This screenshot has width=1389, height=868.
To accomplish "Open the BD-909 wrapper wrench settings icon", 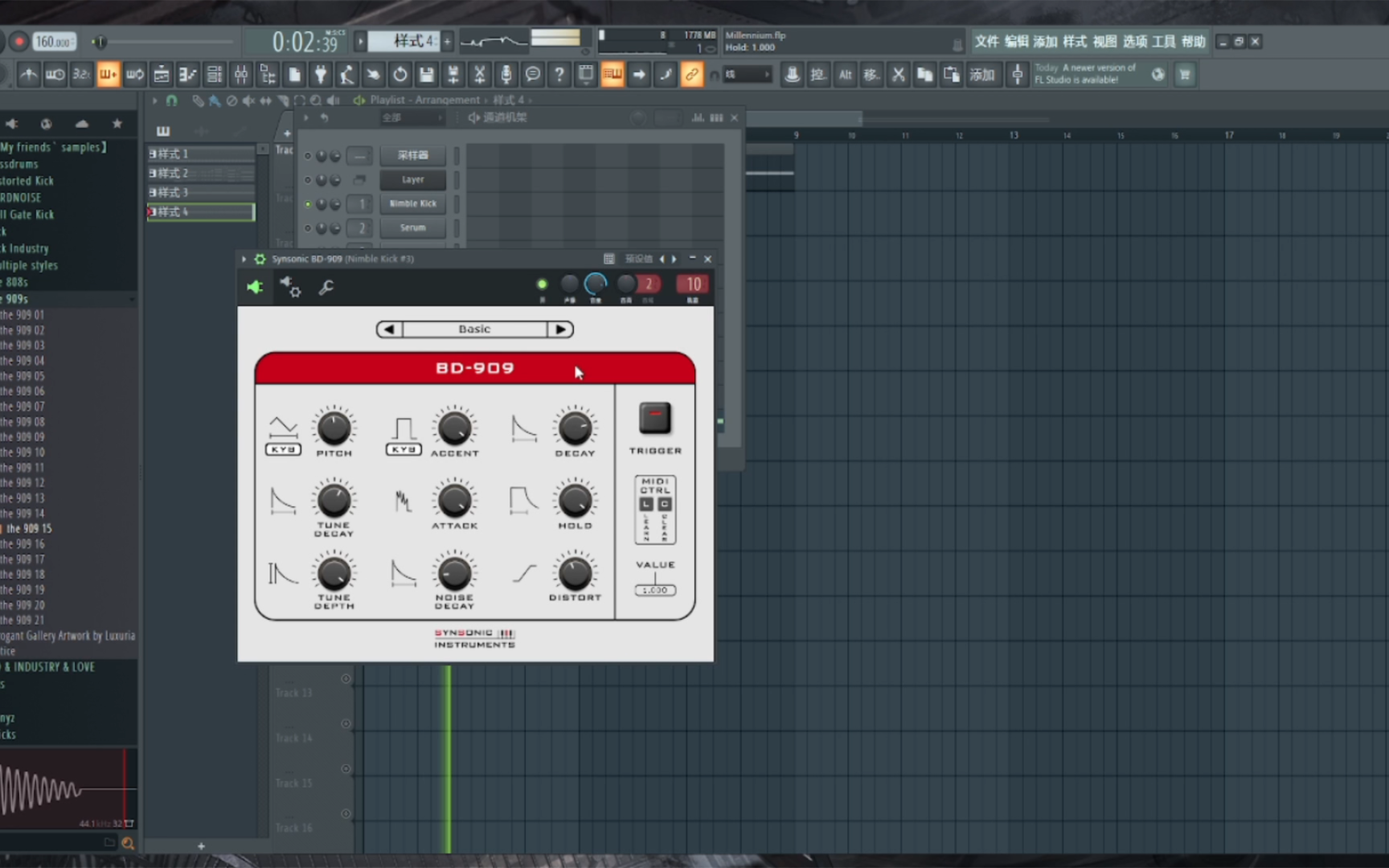I will (326, 287).
